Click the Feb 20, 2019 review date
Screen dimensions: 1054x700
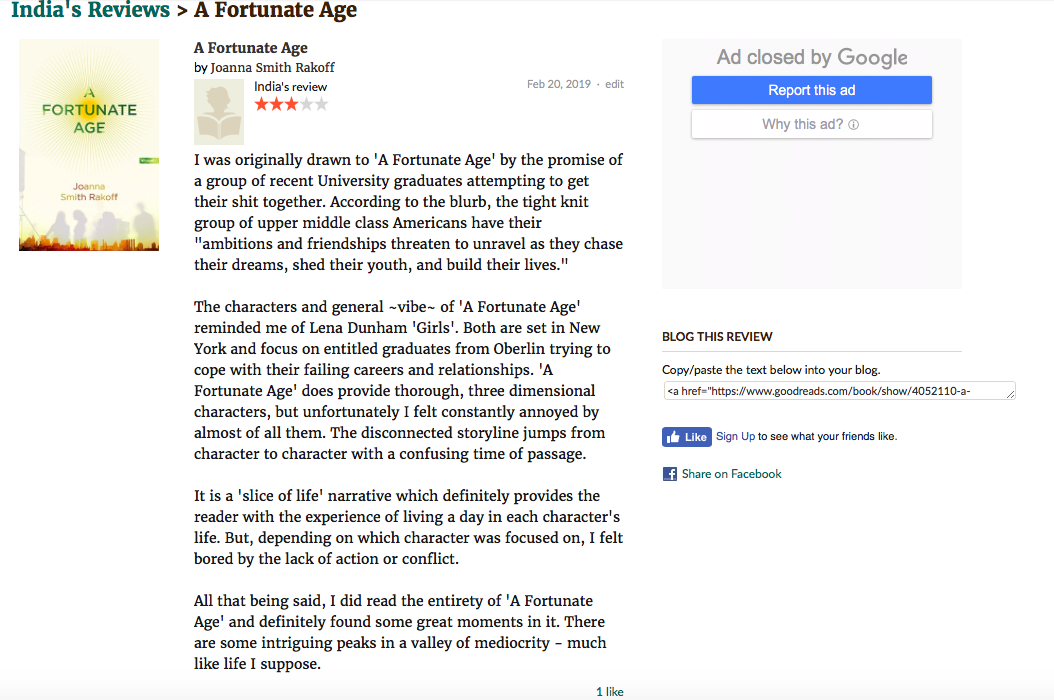pos(559,84)
